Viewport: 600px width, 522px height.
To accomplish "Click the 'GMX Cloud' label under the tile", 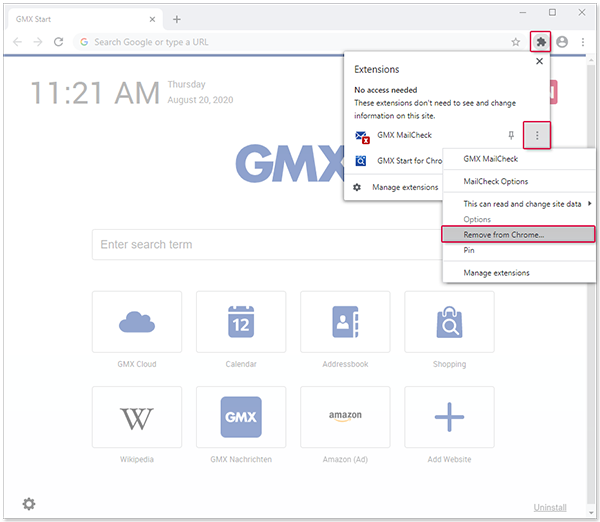I will tap(137, 364).
